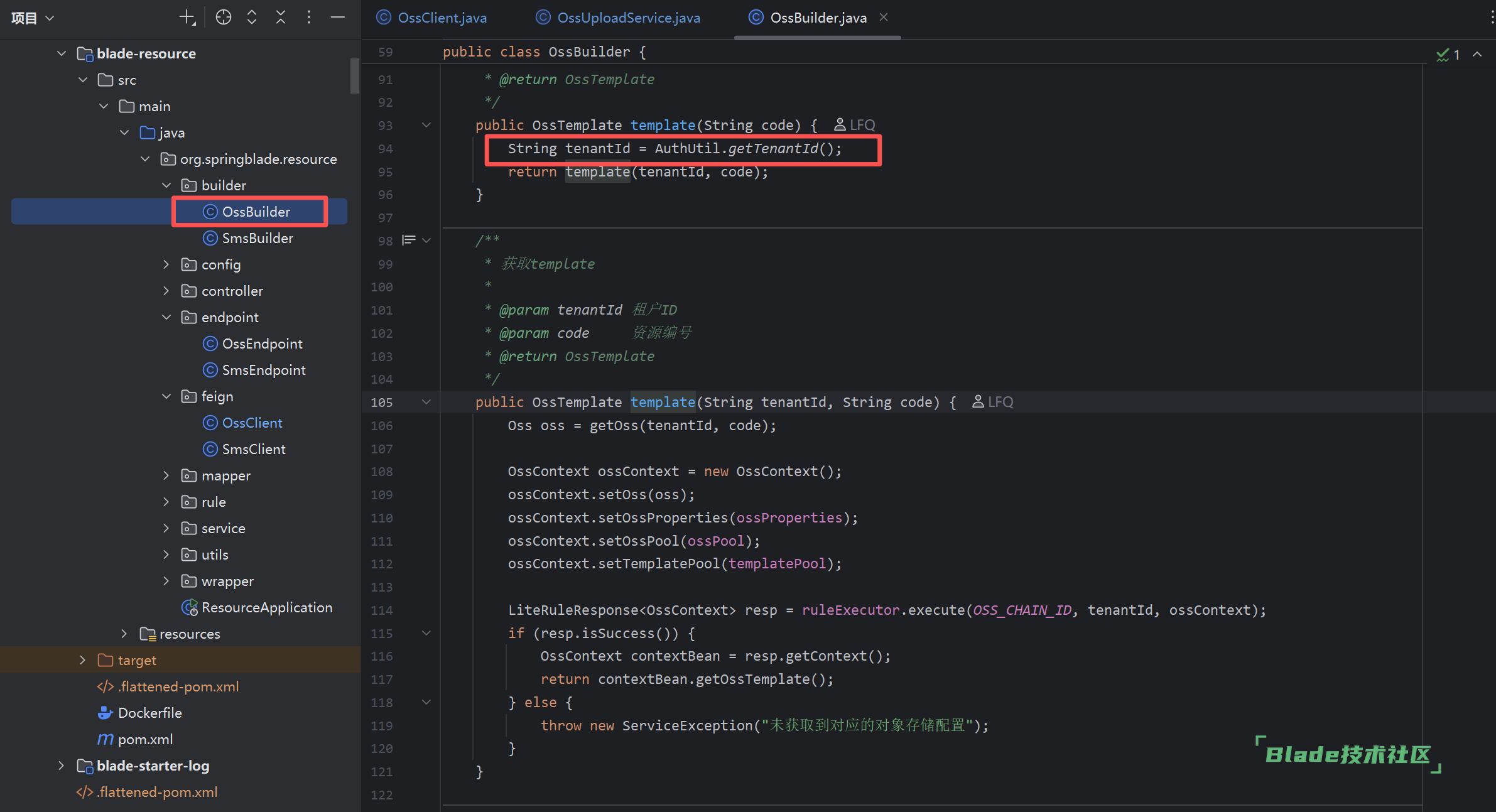The image size is (1496, 812).
Task: Close the OssBuilder.java tab
Action: pos(884,18)
